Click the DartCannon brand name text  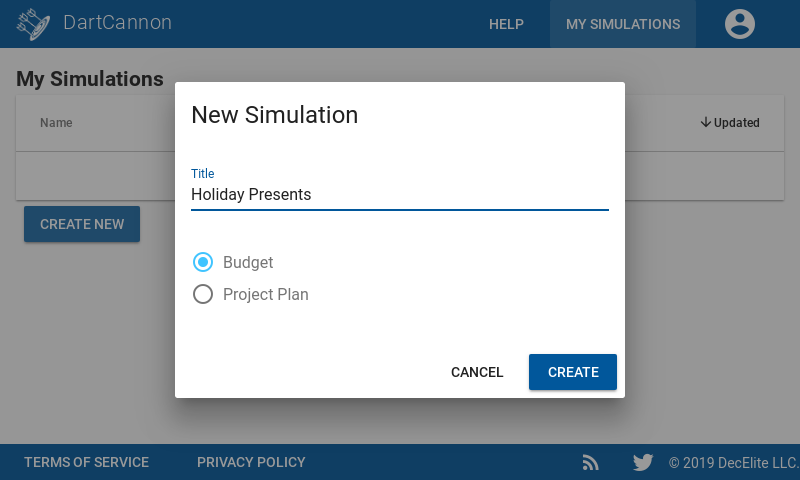[x=117, y=22]
